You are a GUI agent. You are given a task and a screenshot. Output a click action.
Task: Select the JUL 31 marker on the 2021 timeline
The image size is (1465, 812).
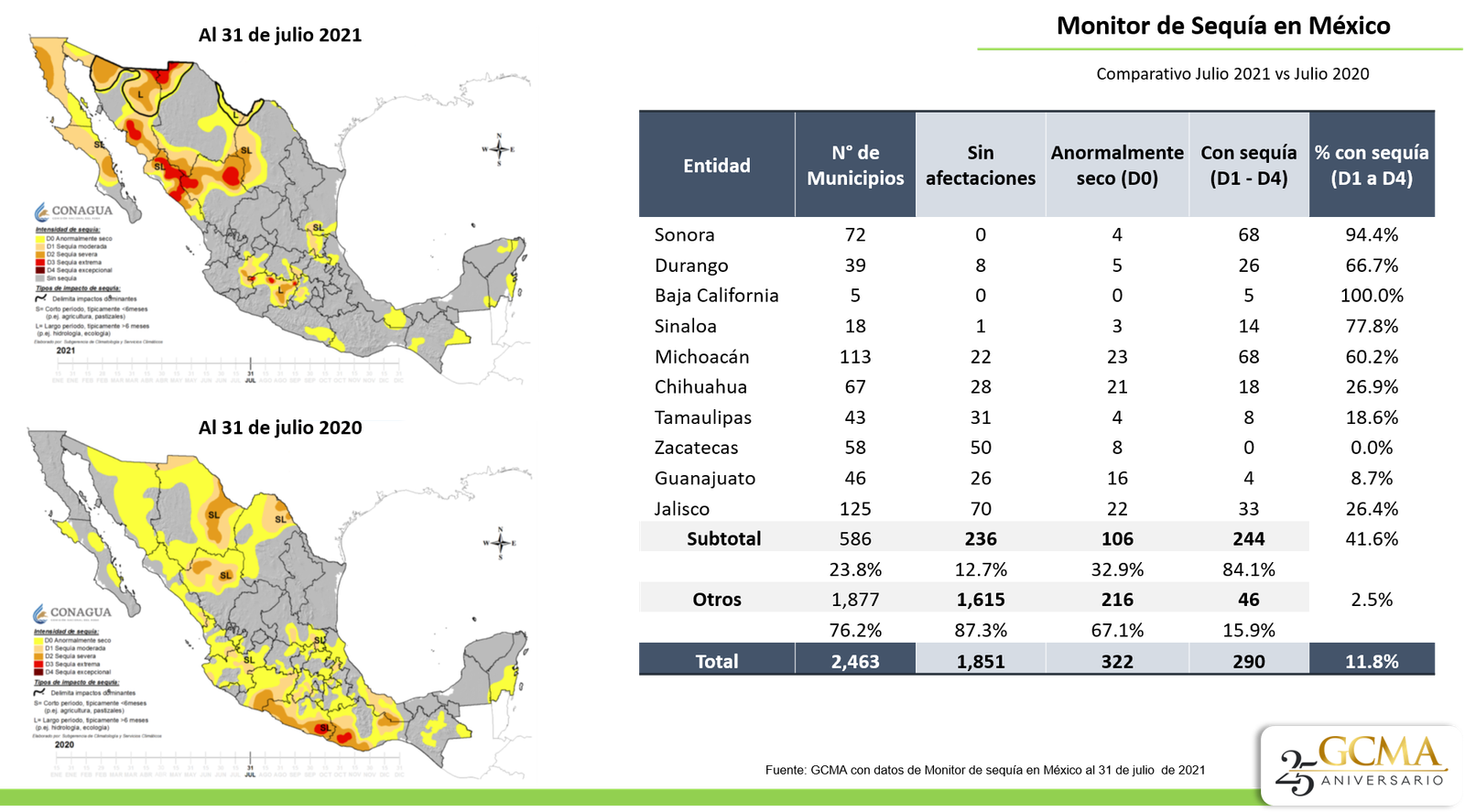point(250,374)
